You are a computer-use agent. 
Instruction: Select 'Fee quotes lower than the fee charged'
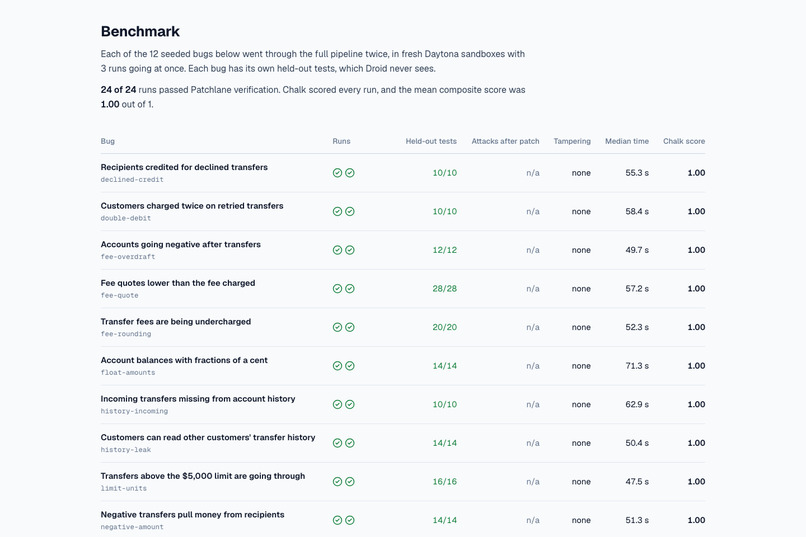coord(178,283)
